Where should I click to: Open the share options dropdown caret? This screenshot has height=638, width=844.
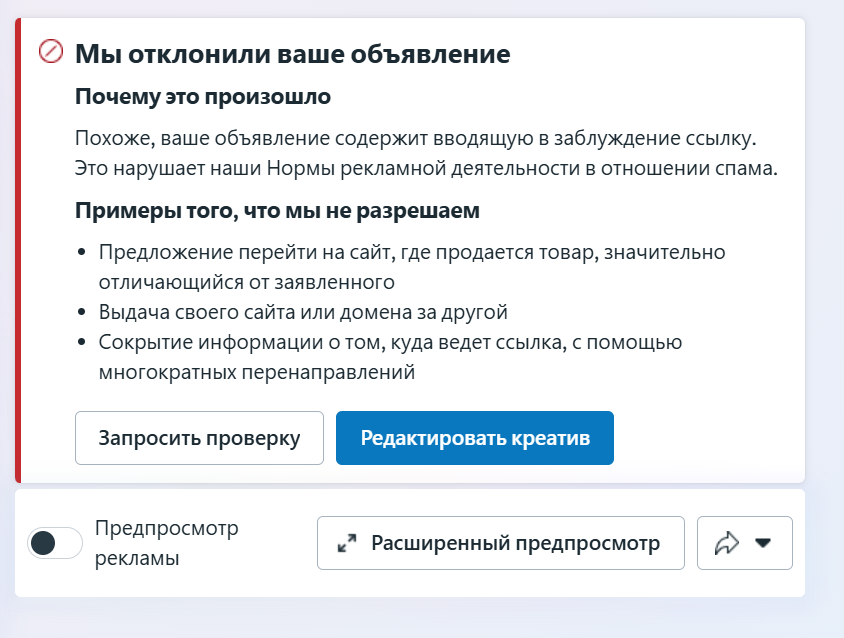(763, 543)
